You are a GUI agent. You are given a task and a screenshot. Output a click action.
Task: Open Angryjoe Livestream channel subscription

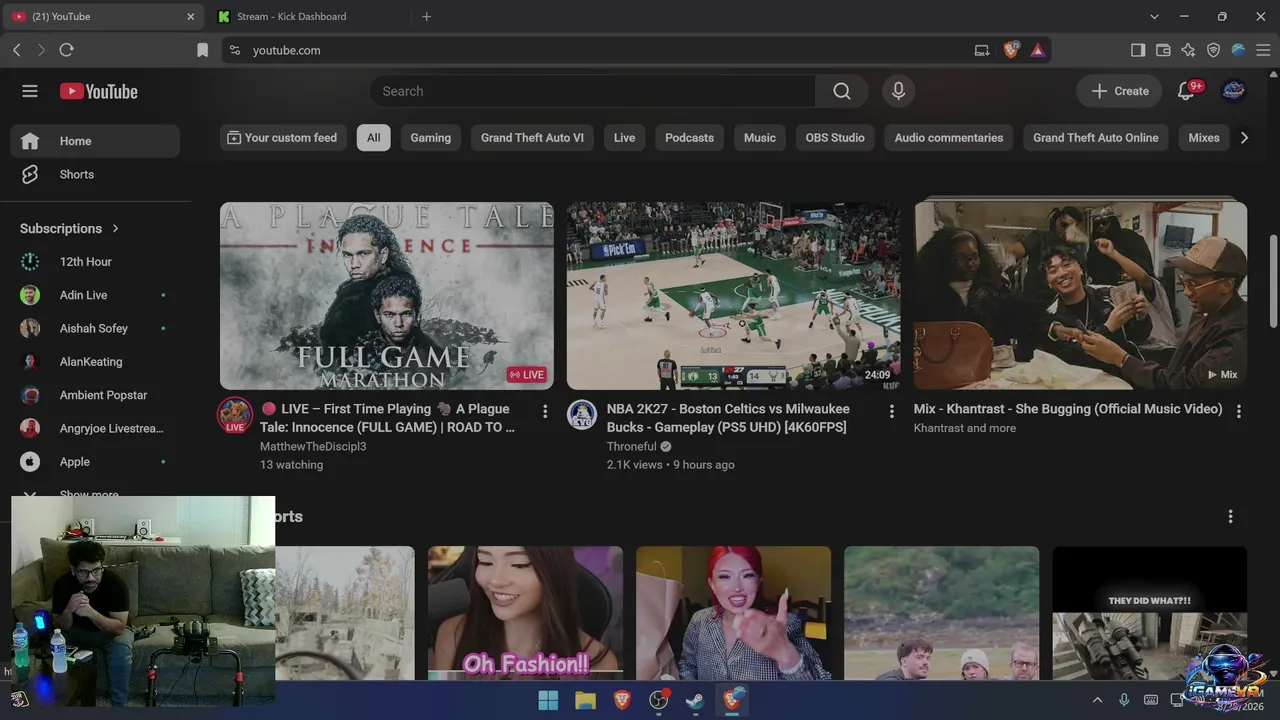click(95, 428)
